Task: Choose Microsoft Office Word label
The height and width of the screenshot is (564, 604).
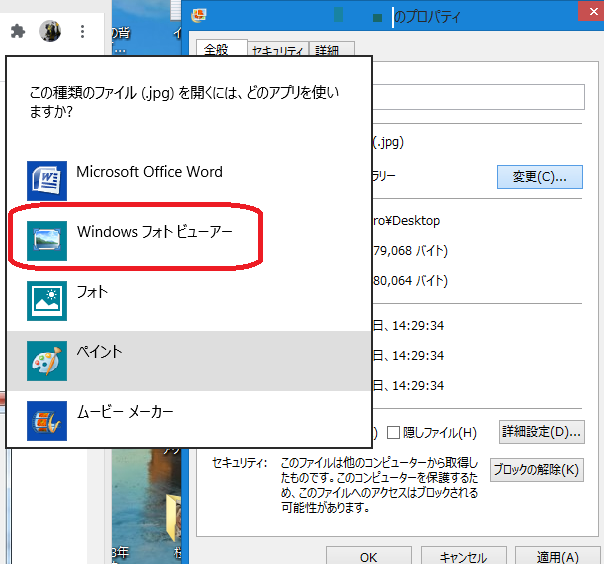Action: coord(149,172)
